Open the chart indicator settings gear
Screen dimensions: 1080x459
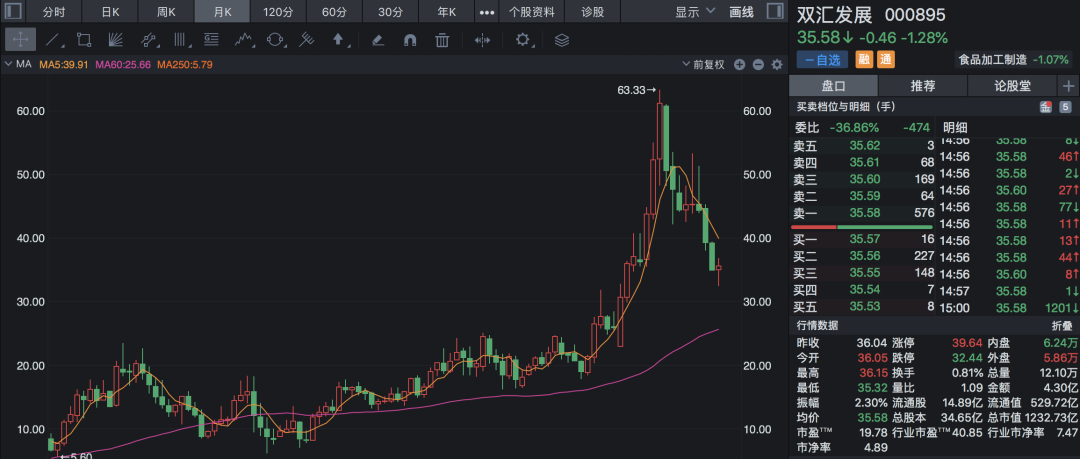point(778,65)
